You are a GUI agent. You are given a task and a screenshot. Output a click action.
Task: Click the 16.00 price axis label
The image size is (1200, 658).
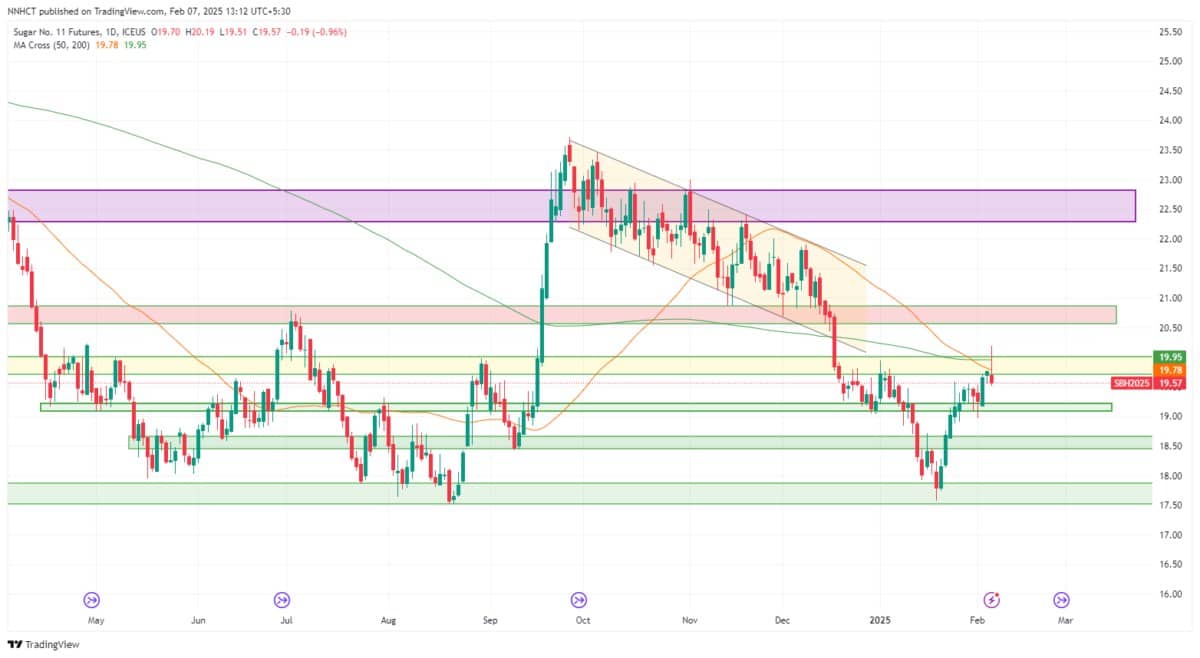click(1168, 594)
